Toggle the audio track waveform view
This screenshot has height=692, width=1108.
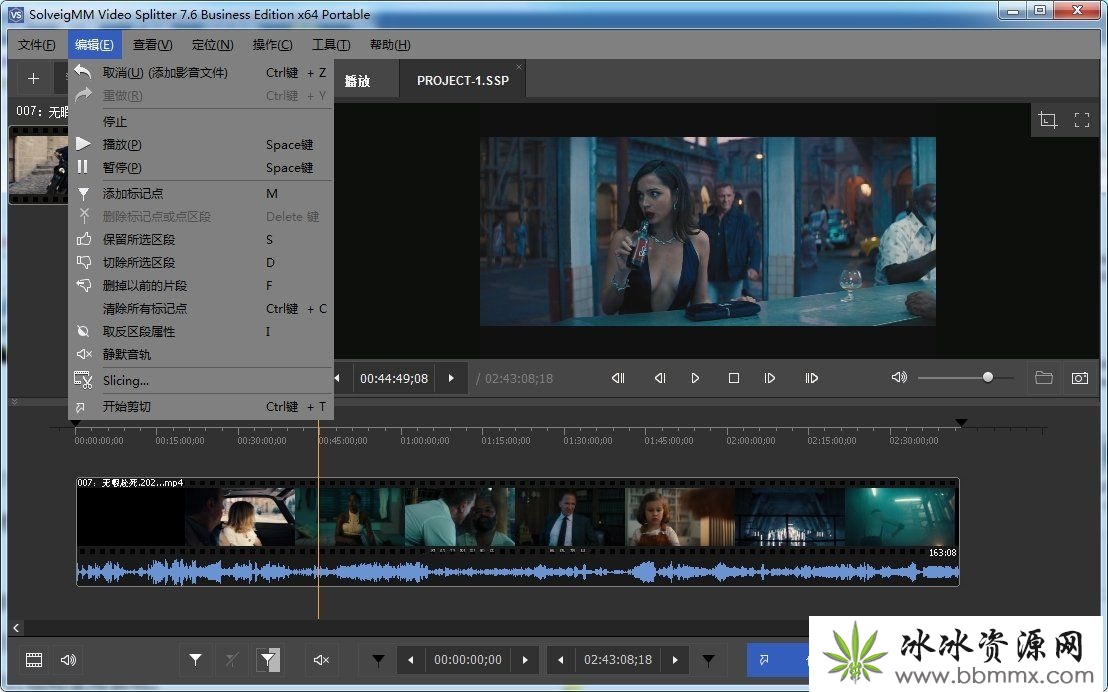coord(69,660)
